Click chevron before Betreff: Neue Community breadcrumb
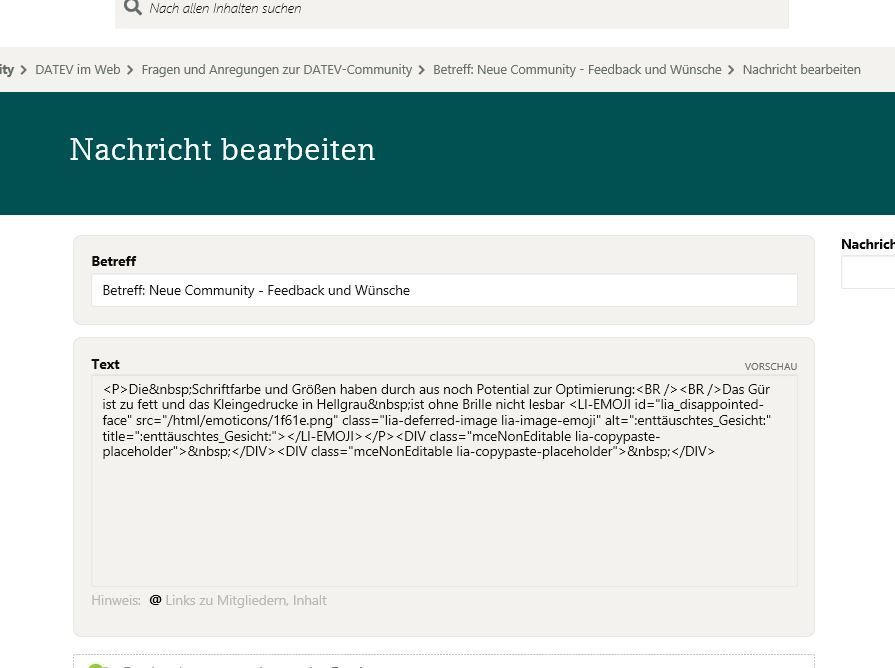Image resolution: width=895 pixels, height=668 pixels. point(422,70)
